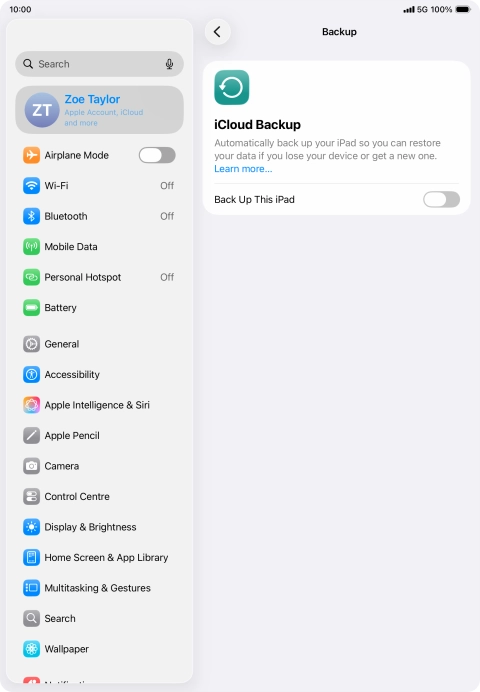
Task: Toggle Airplane Mode switch
Action: 157,155
